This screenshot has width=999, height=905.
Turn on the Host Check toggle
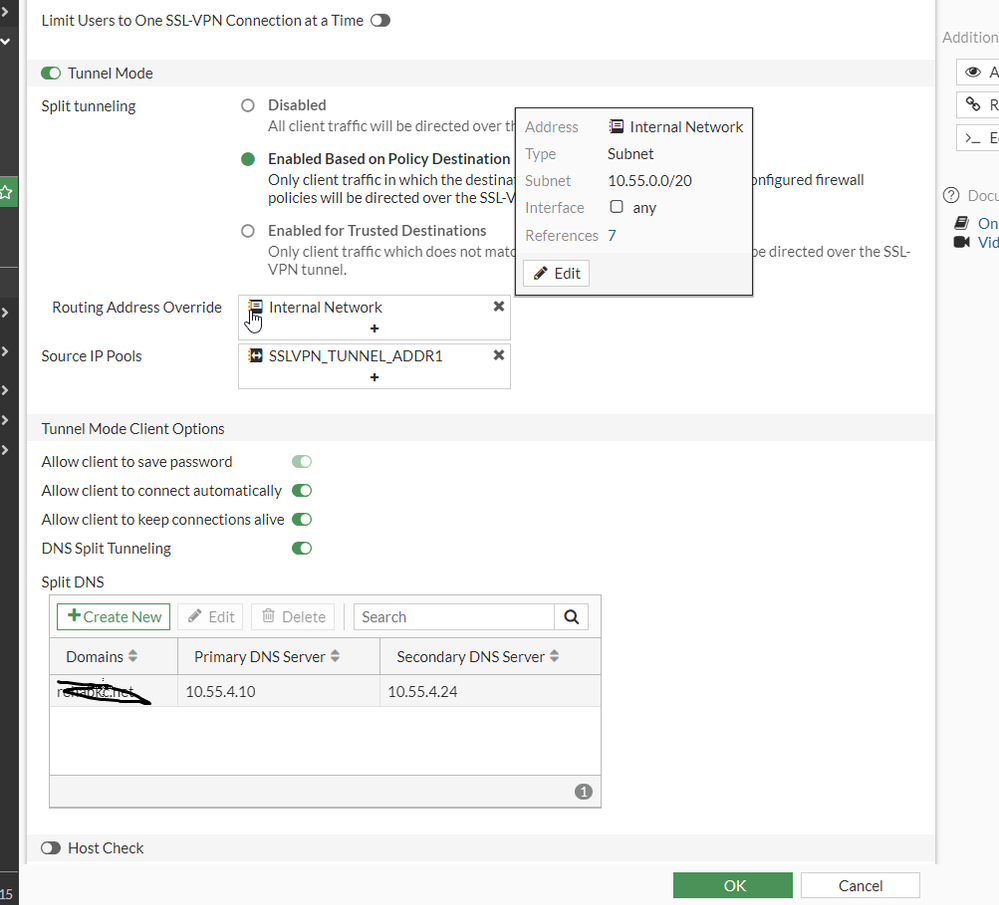click(x=51, y=848)
